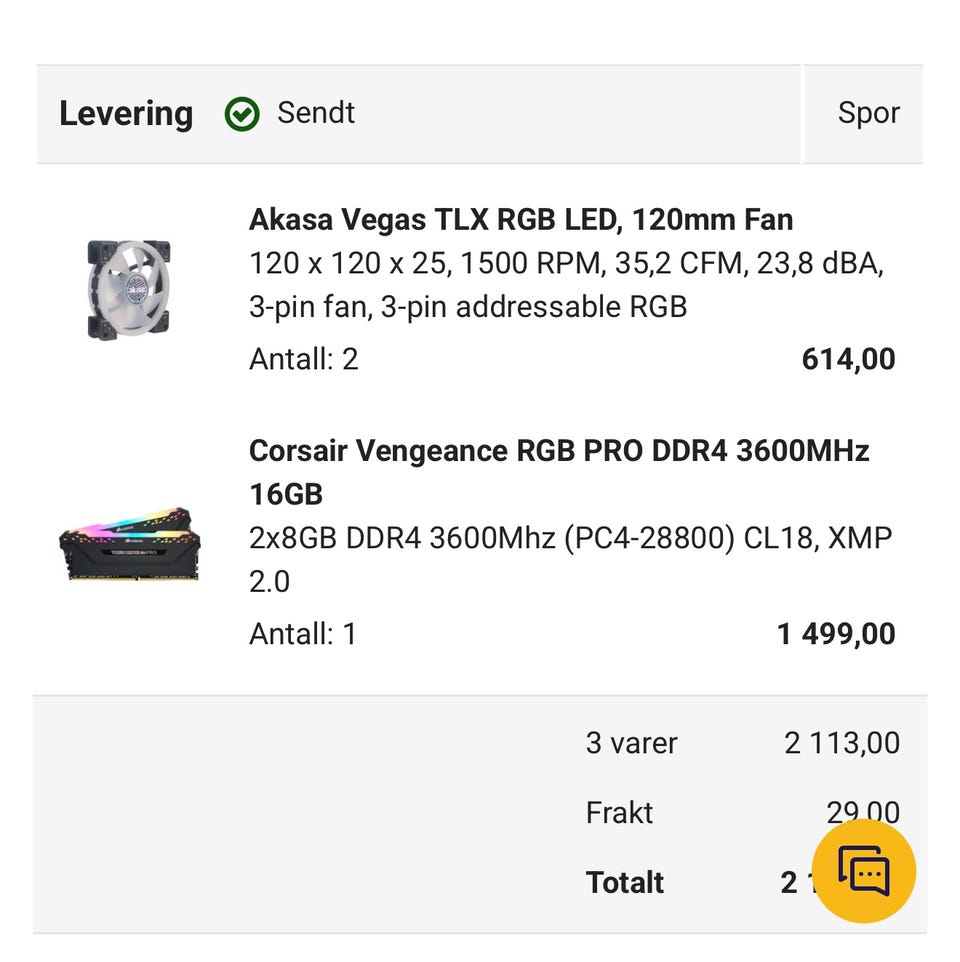Open the Akasa Vegas fan product image
960x962 pixels.
pyautogui.click(x=128, y=288)
